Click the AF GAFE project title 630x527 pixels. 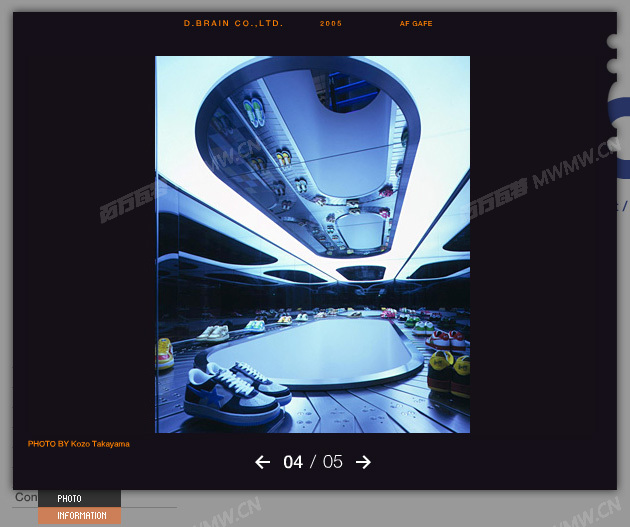tap(416, 24)
